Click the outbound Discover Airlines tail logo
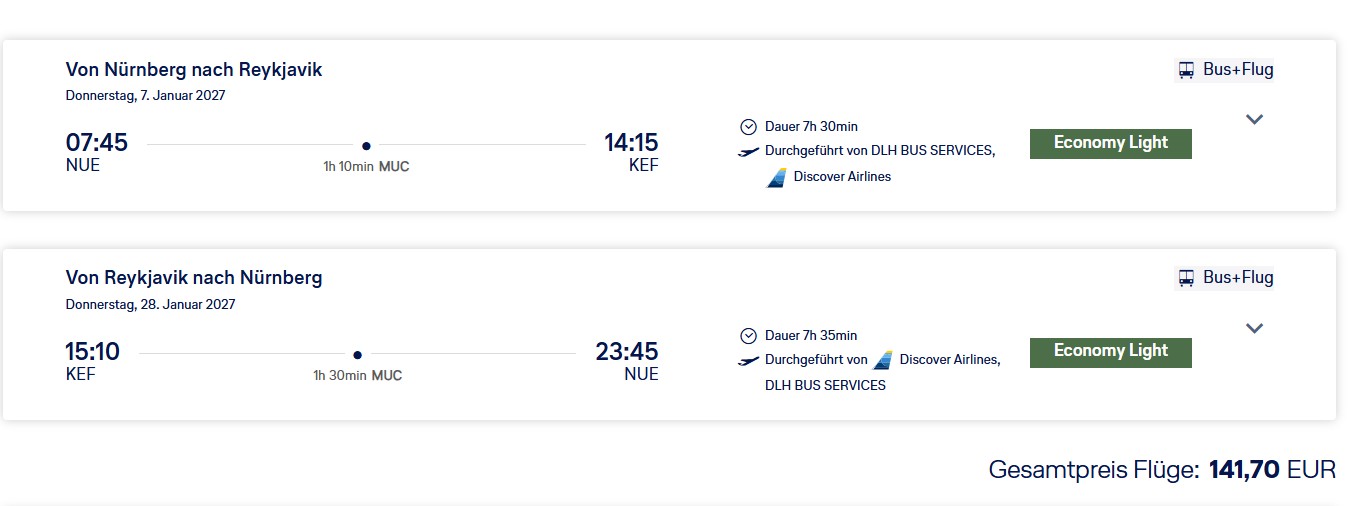 pyautogui.click(x=777, y=177)
